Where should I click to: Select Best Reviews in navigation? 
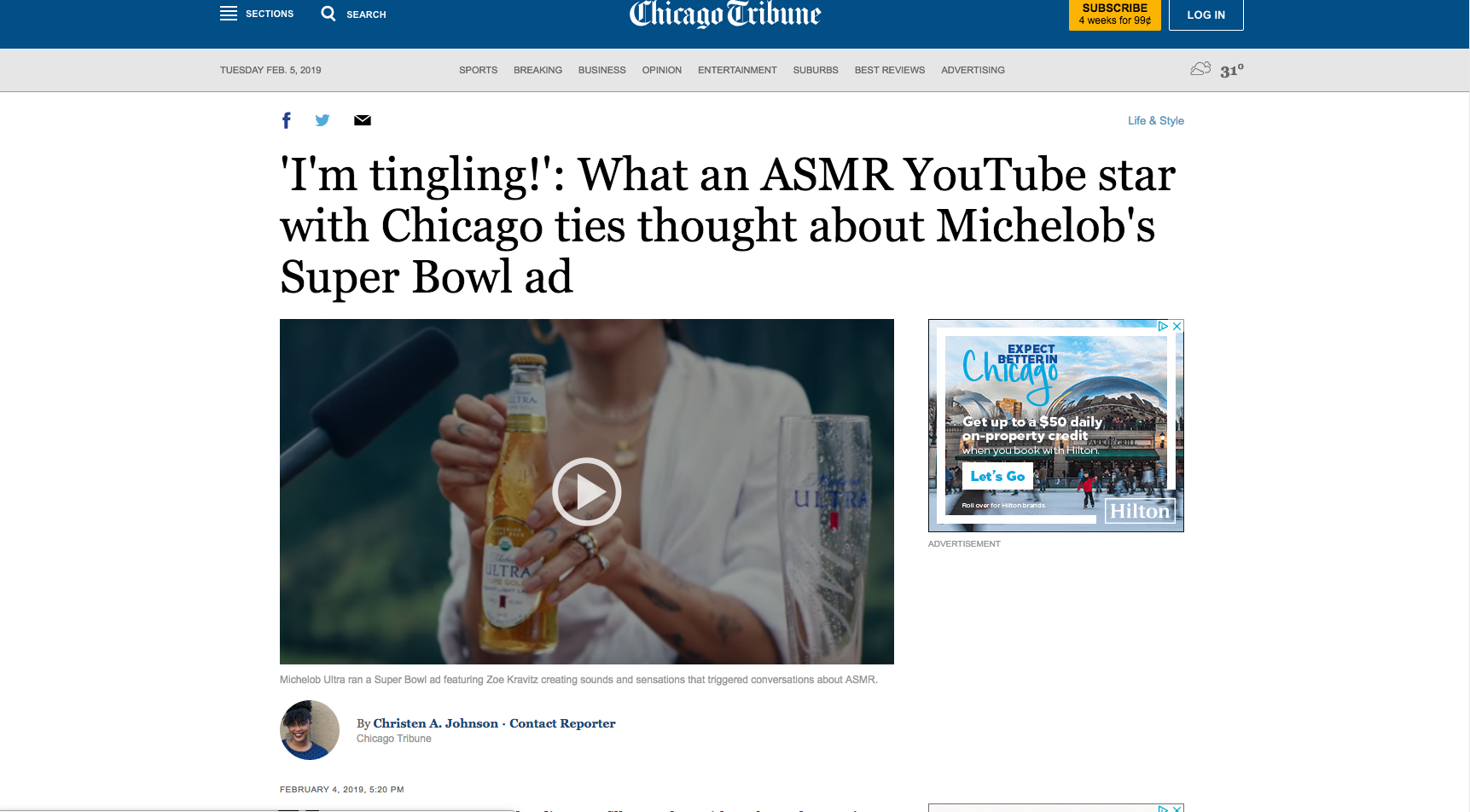890,70
